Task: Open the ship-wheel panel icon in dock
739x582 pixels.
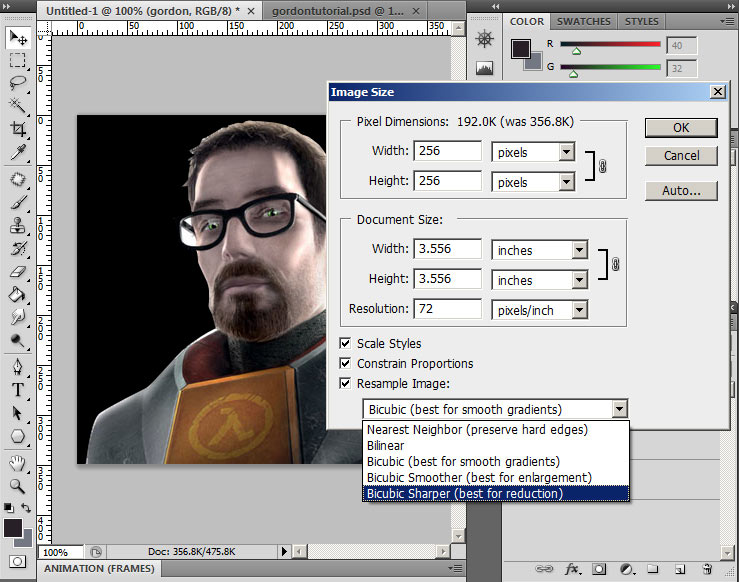Action: 484,39
